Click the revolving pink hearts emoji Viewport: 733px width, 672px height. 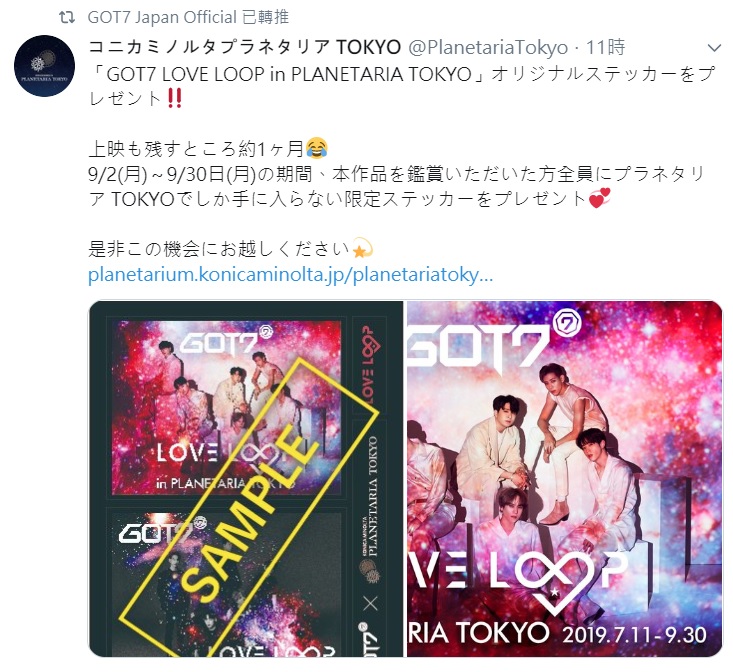coord(600,198)
